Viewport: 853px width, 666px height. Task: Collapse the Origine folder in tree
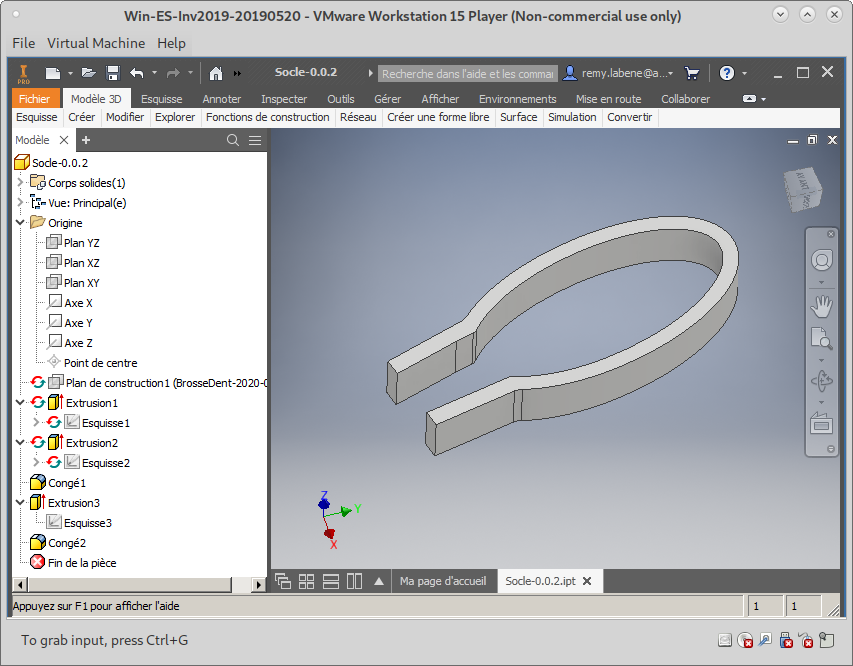coord(21,223)
